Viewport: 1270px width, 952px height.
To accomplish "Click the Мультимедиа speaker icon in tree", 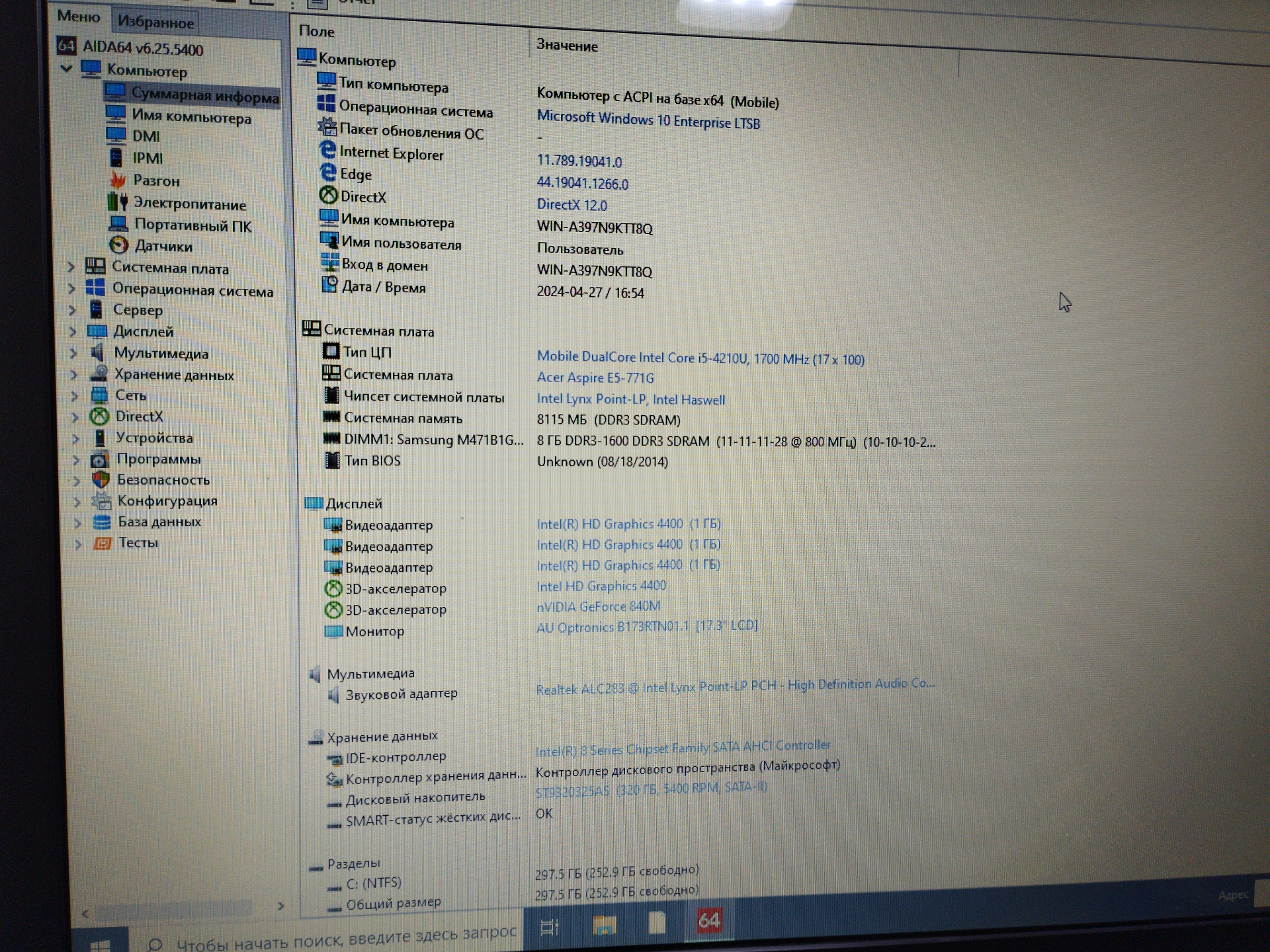I will [97, 352].
